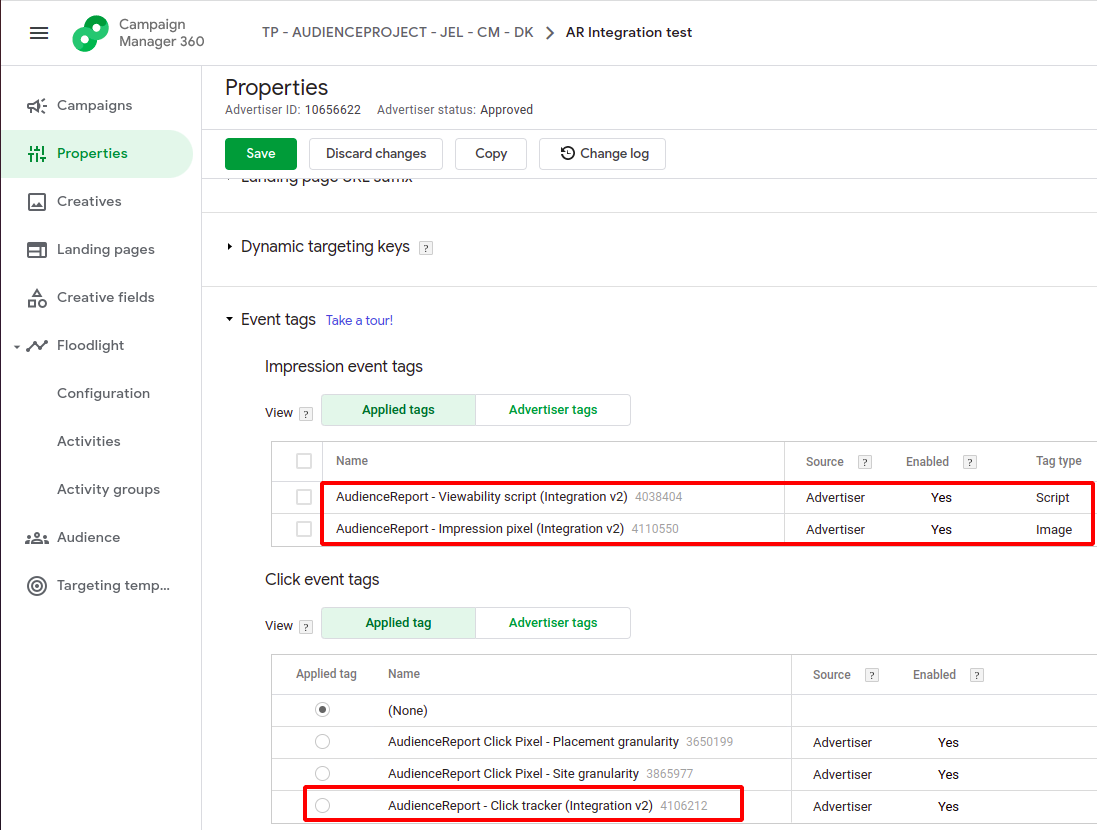Click AudienceReport - Impression pixel tag name

pos(480,529)
